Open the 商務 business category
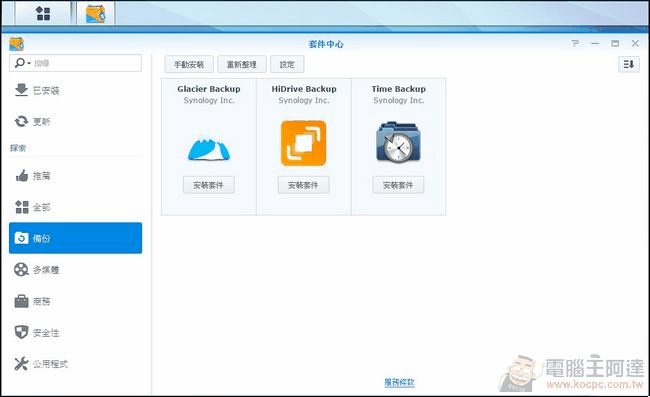 pos(75,301)
